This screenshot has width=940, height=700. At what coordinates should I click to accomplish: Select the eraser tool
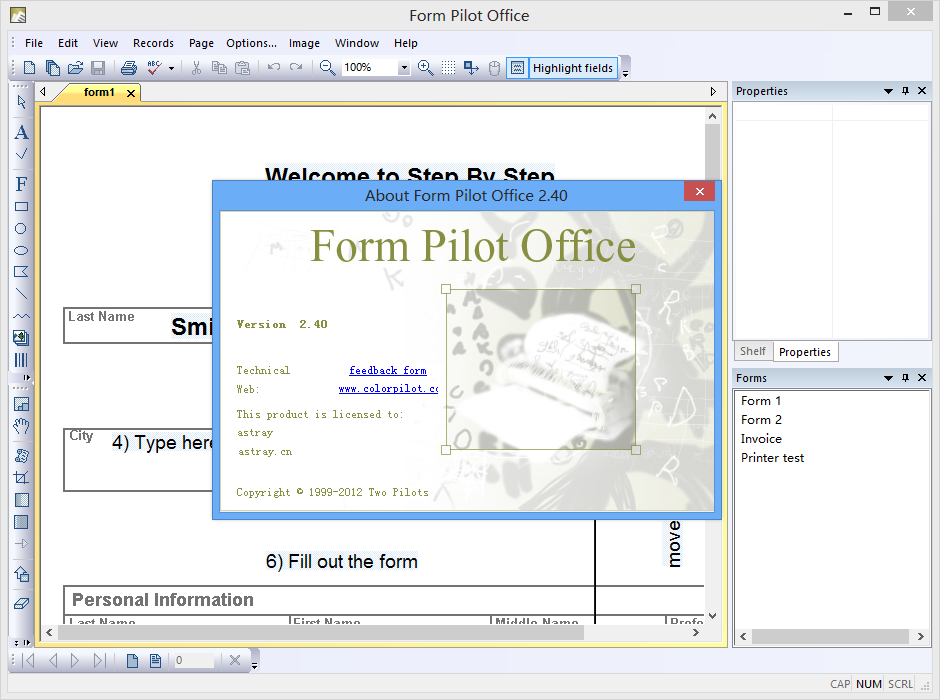pos(22,604)
